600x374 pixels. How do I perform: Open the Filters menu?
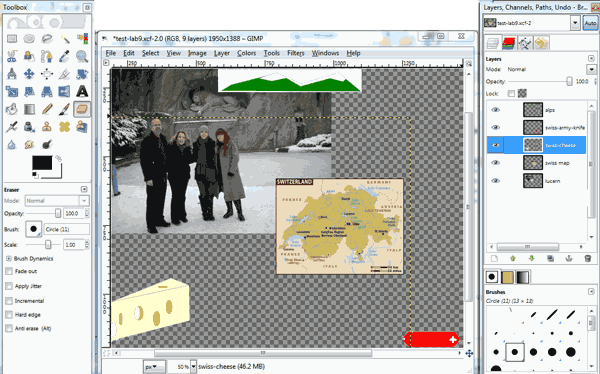[296, 53]
